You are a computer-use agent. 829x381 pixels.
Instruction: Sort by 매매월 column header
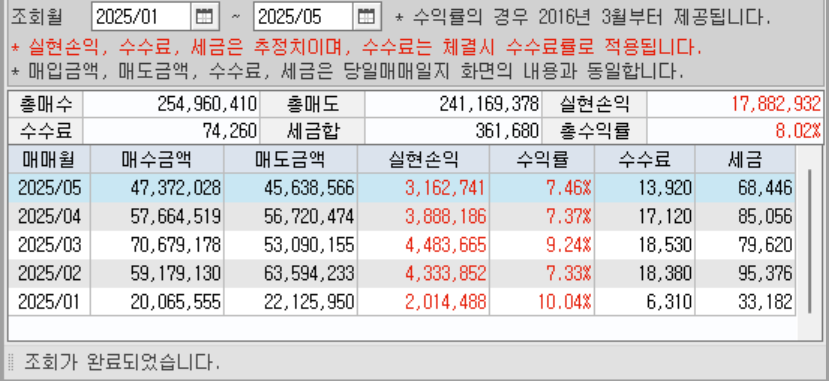(49, 159)
